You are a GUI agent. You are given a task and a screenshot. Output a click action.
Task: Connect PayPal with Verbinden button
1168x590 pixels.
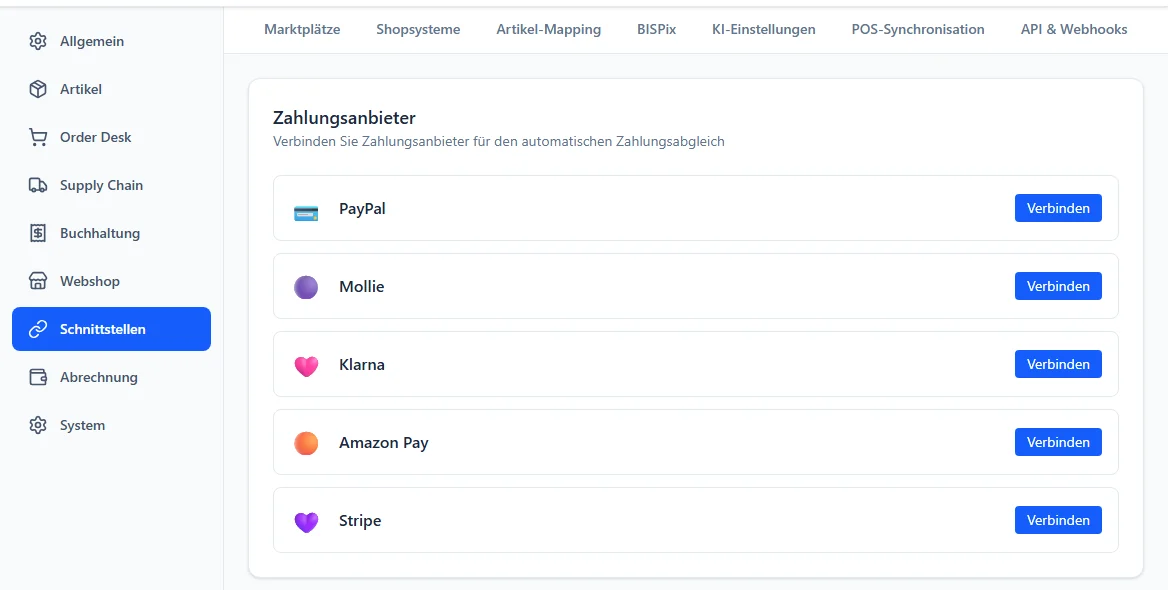point(1058,208)
